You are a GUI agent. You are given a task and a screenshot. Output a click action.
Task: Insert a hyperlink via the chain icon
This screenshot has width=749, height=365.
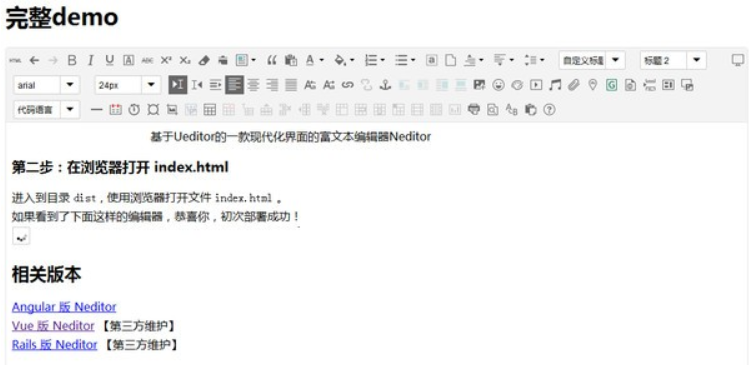tap(348, 85)
